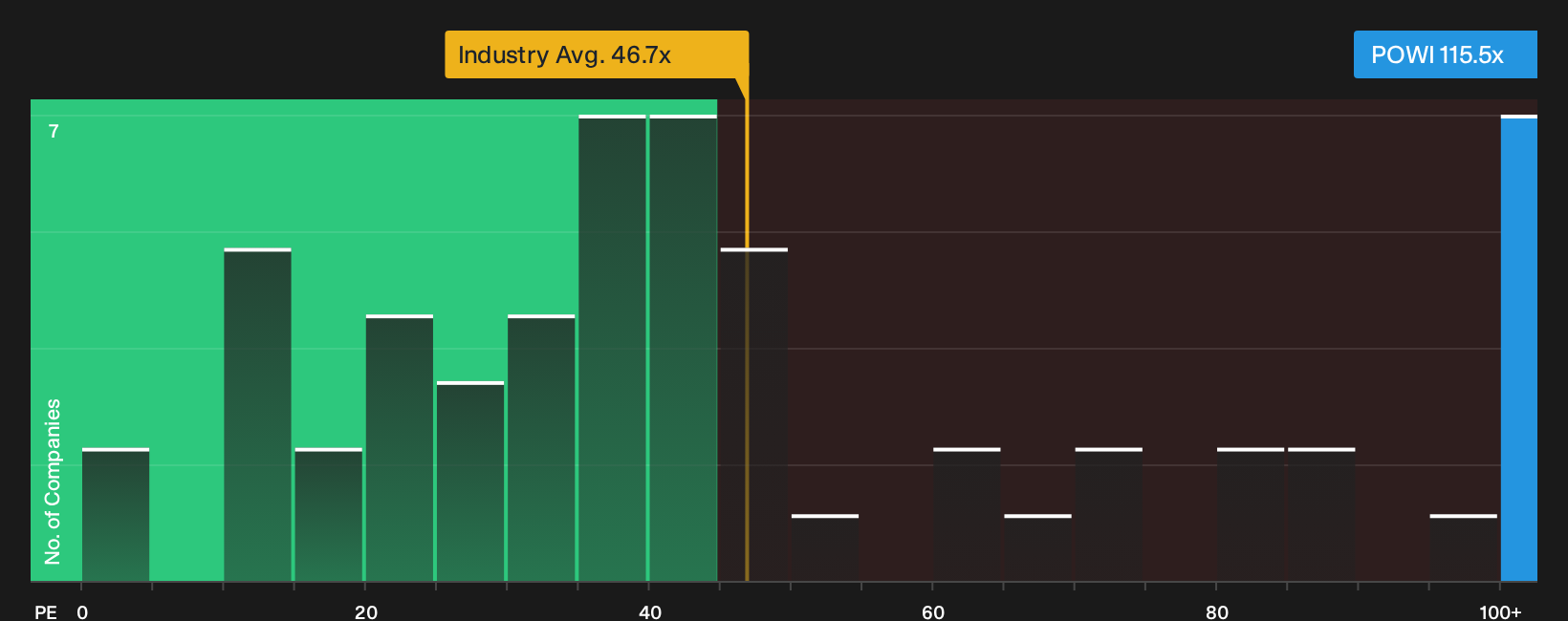Click the x-axis label '60'
1568x621 pixels.
[x=933, y=611]
